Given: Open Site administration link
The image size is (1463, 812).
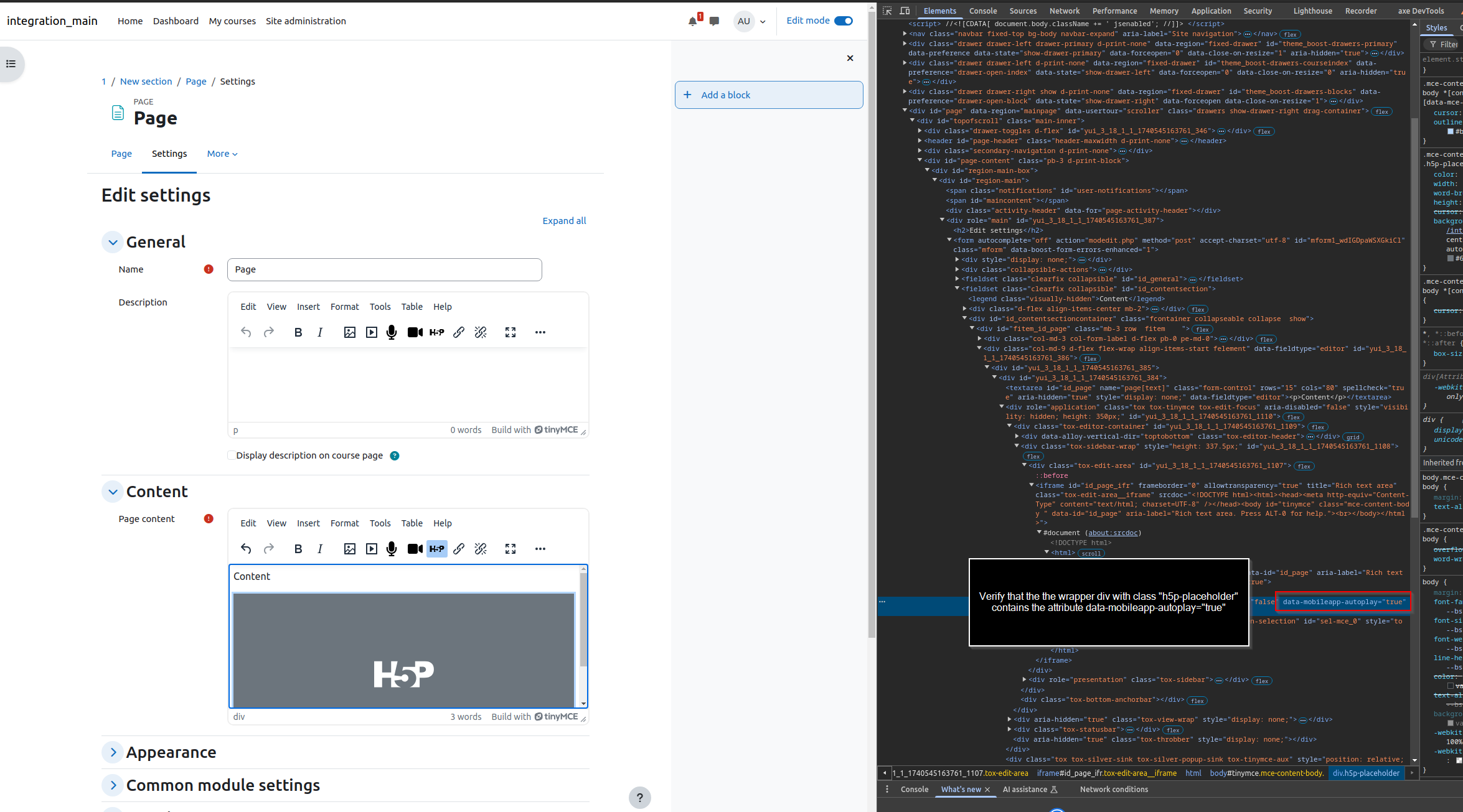Looking at the screenshot, I should [306, 21].
